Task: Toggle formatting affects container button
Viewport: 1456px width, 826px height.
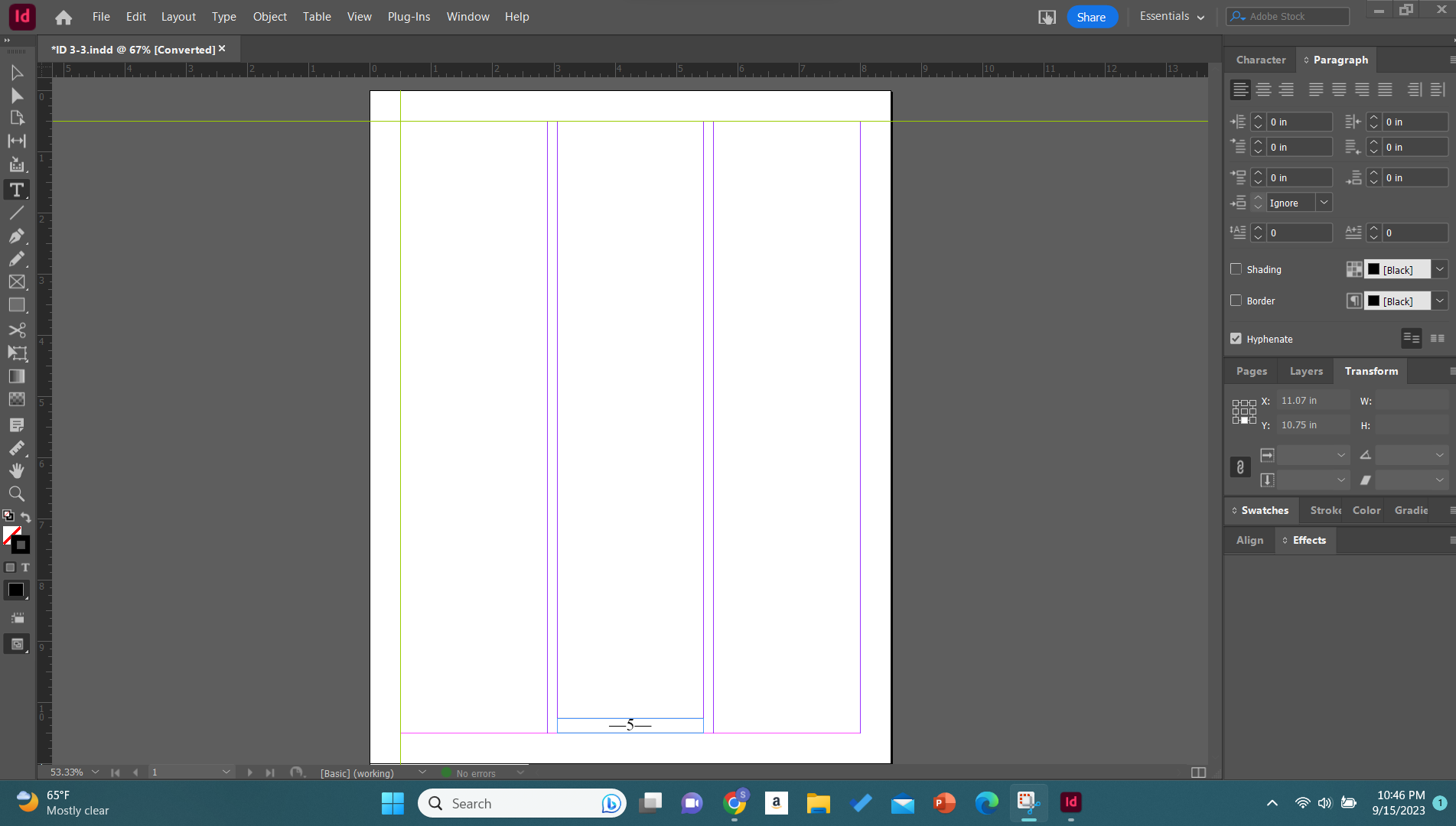Action: tap(10, 567)
